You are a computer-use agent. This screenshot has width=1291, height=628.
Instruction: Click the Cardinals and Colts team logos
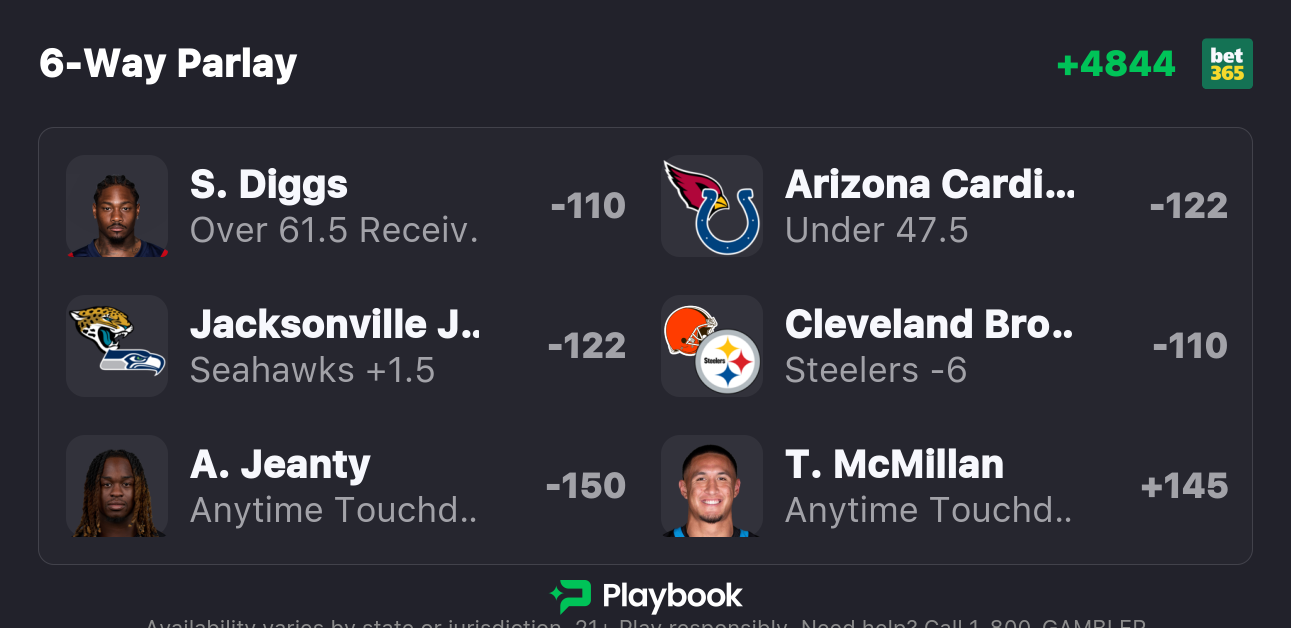click(712, 206)
